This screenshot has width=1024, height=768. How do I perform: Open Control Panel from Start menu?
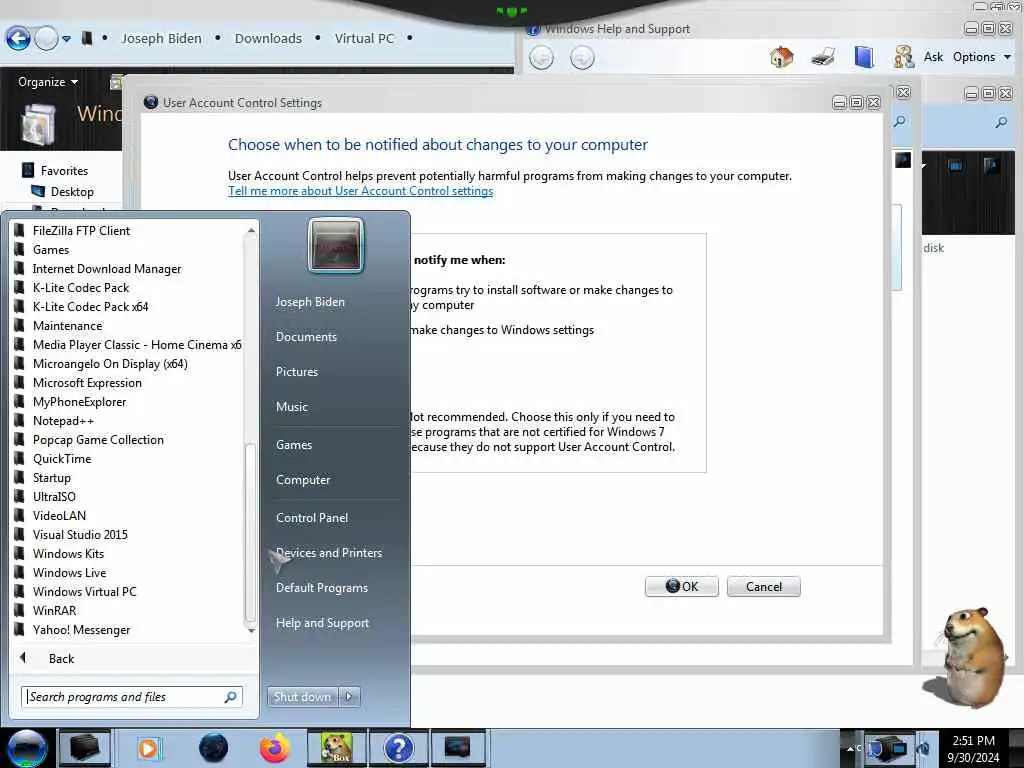click(x=312, y=518)
